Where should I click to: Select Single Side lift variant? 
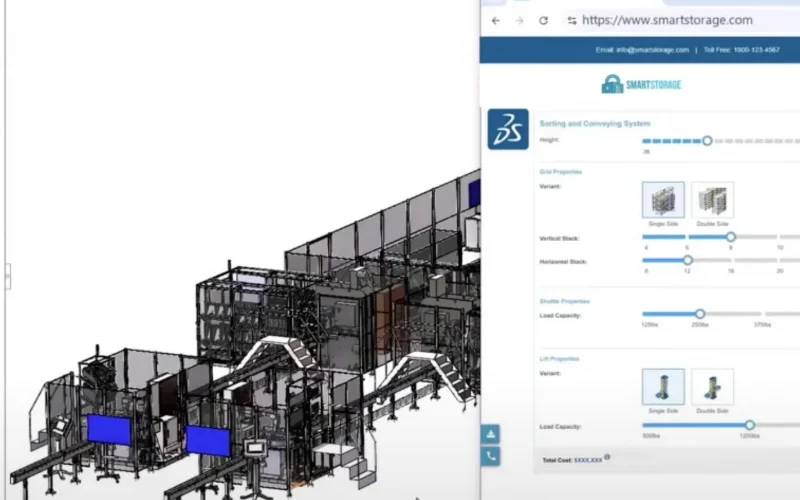pos(663,386)
